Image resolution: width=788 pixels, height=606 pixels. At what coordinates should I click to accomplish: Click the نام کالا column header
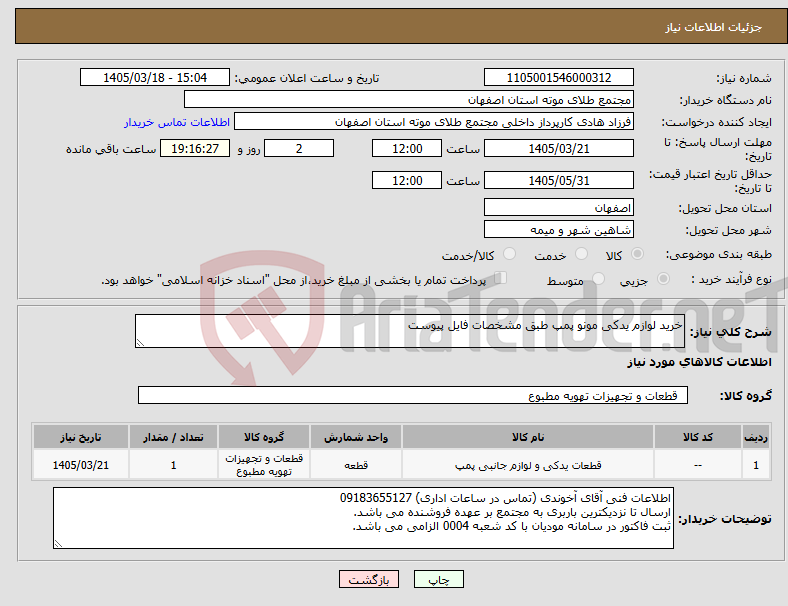click(x=528, y=437)
